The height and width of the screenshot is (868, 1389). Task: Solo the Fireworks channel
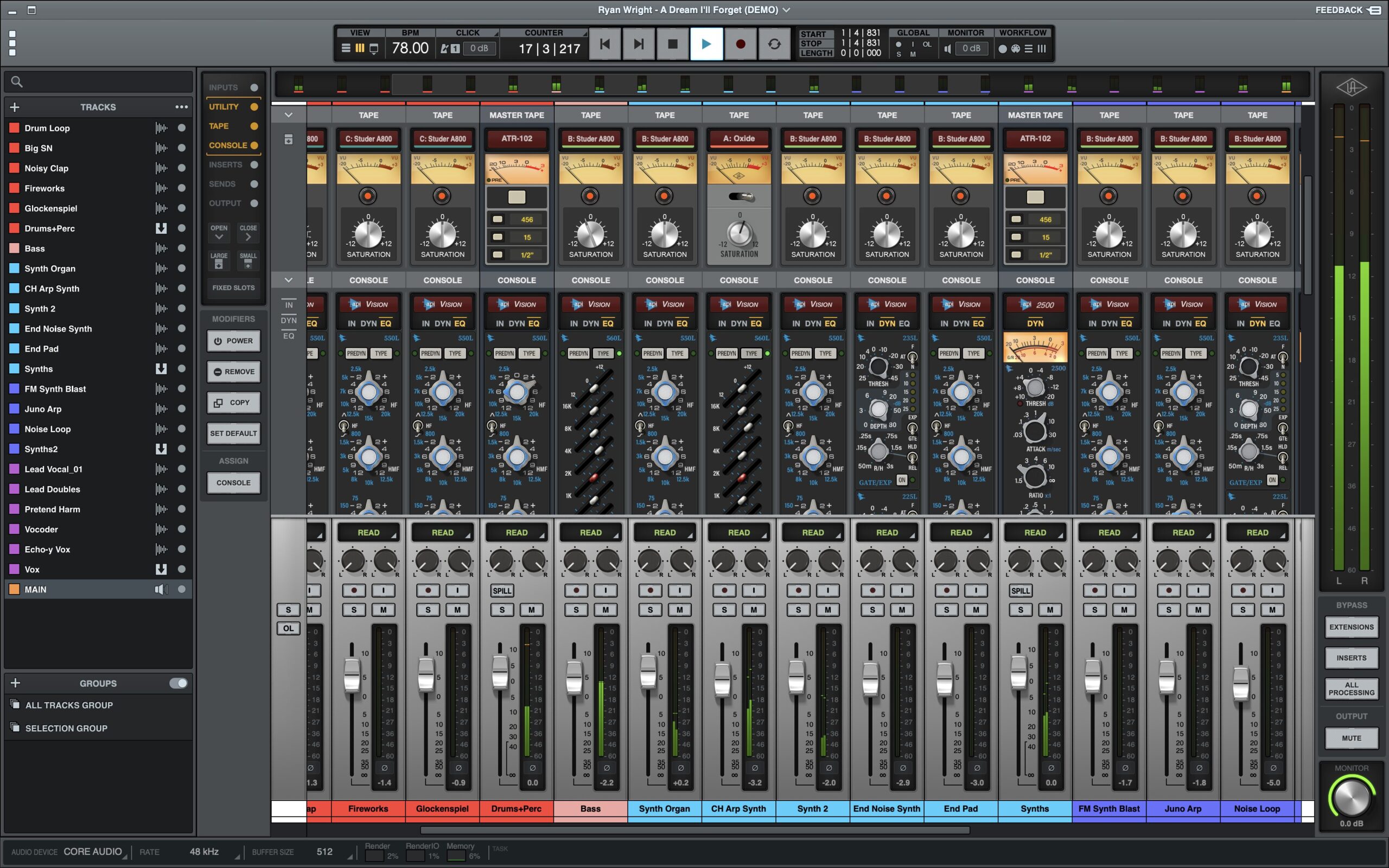tap(354, 610)
